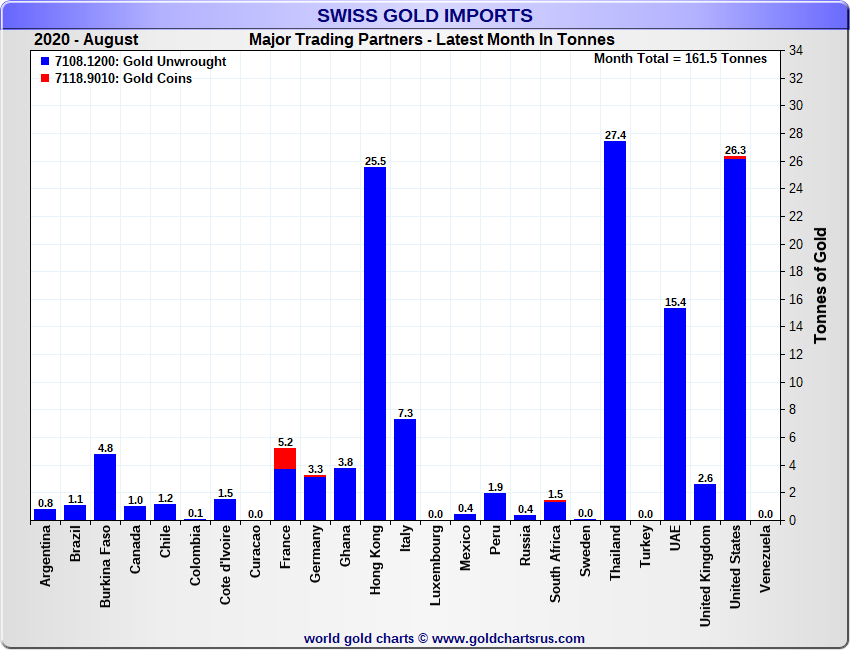Viewport: 850px width, 650px height.
Task: Click the Month Total = 161.5 Tonnes text
Action: click(680, 59)
